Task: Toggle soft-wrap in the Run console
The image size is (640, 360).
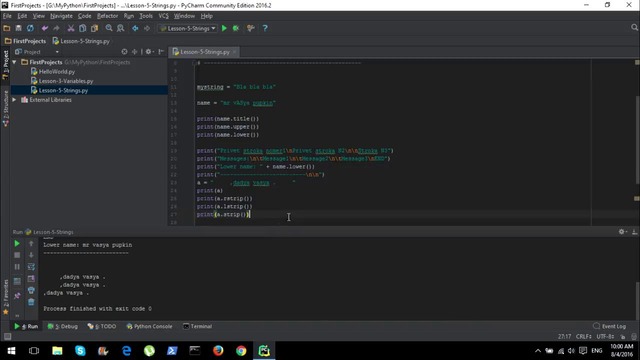Action: click(31, 267)
